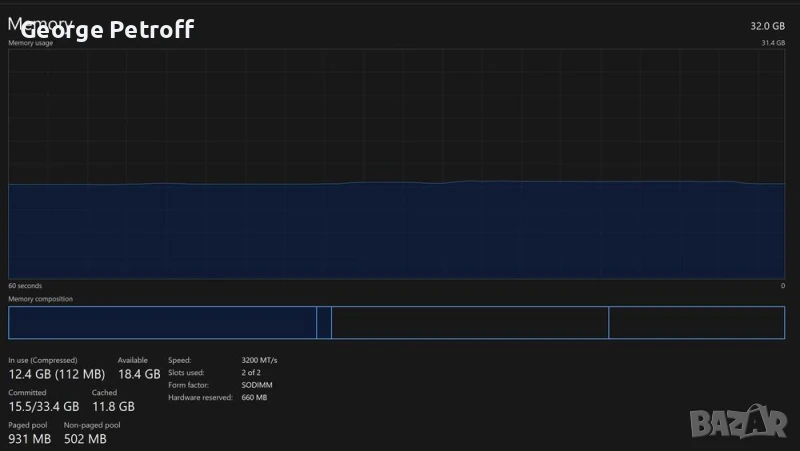Click the 32.0 GB total memory label
This screenshot has height=451, width=800.
(x=767, y=25)
